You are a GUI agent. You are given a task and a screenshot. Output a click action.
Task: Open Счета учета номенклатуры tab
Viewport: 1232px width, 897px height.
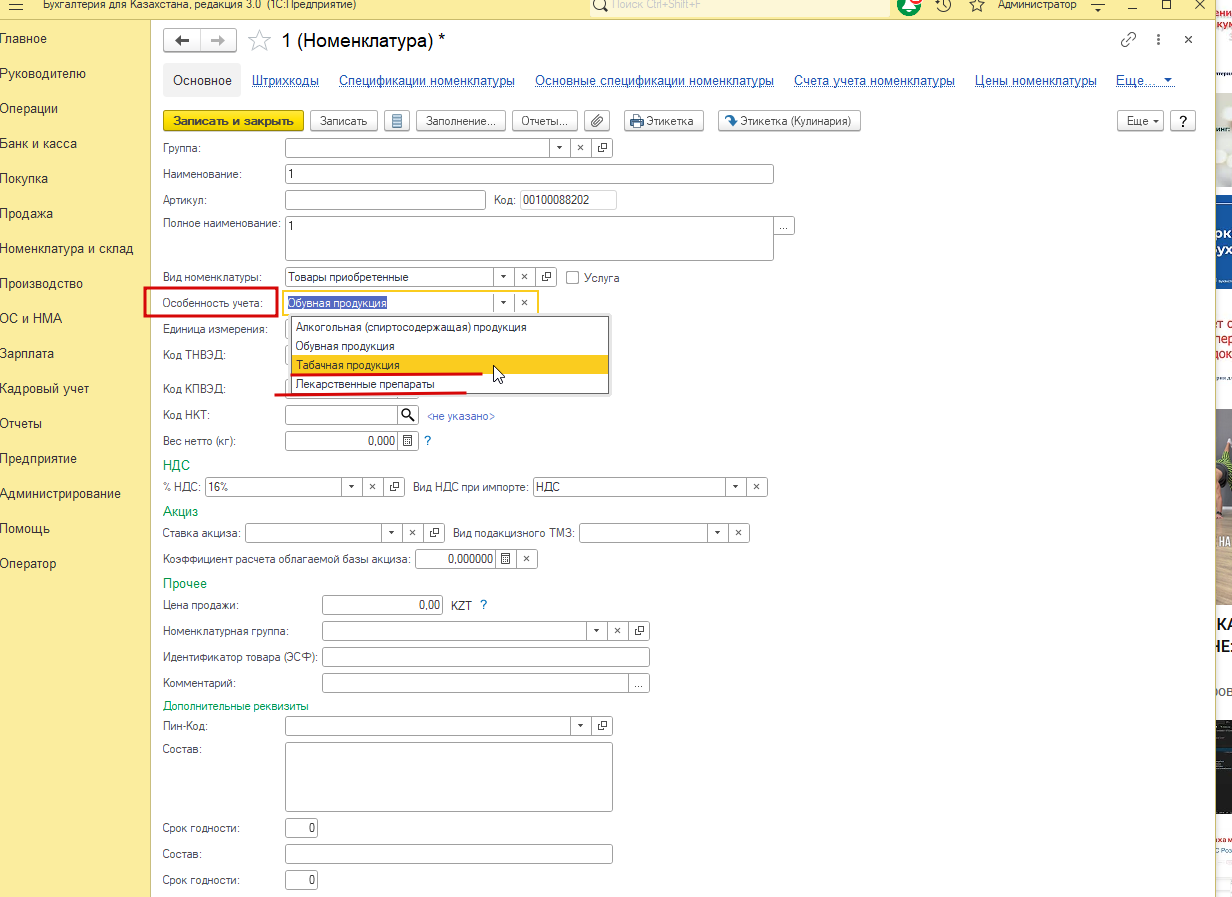(x=874, y=81)
